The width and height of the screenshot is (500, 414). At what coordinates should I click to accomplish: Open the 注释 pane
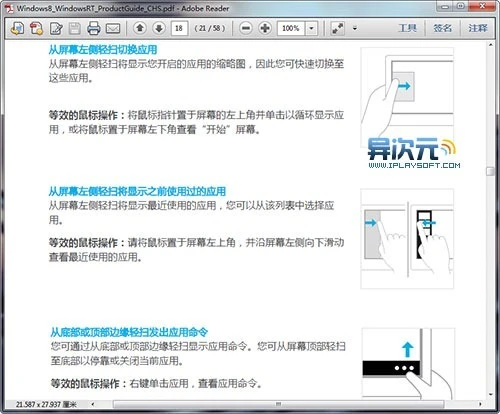tap(478, 28)
